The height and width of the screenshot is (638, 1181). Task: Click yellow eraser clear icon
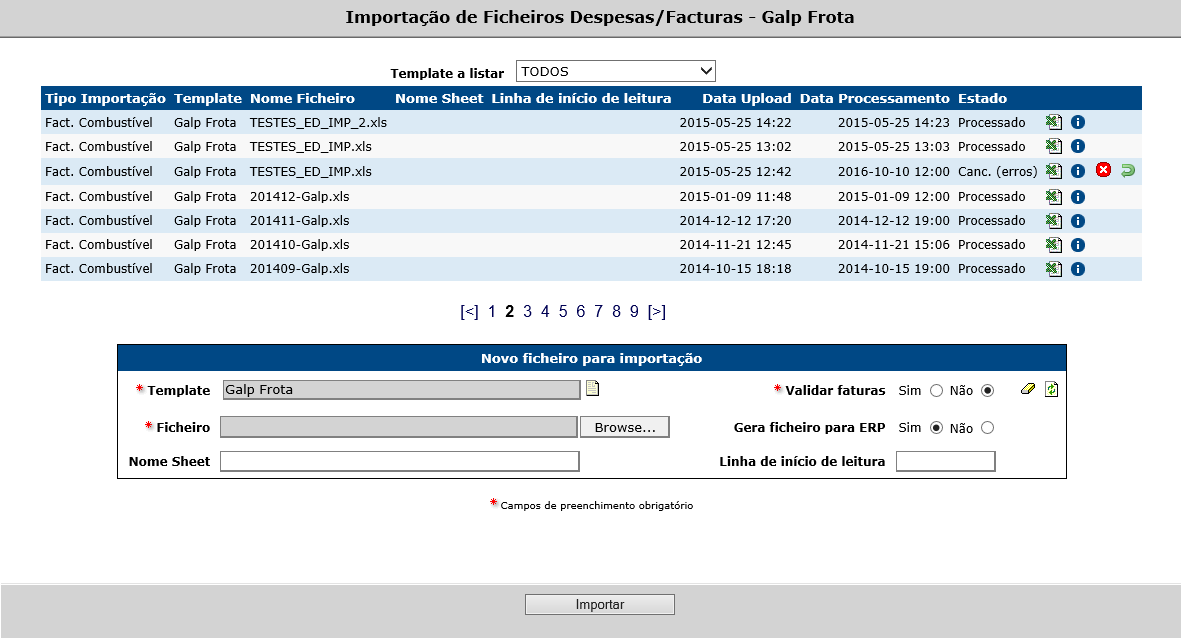coord(1028,389)
